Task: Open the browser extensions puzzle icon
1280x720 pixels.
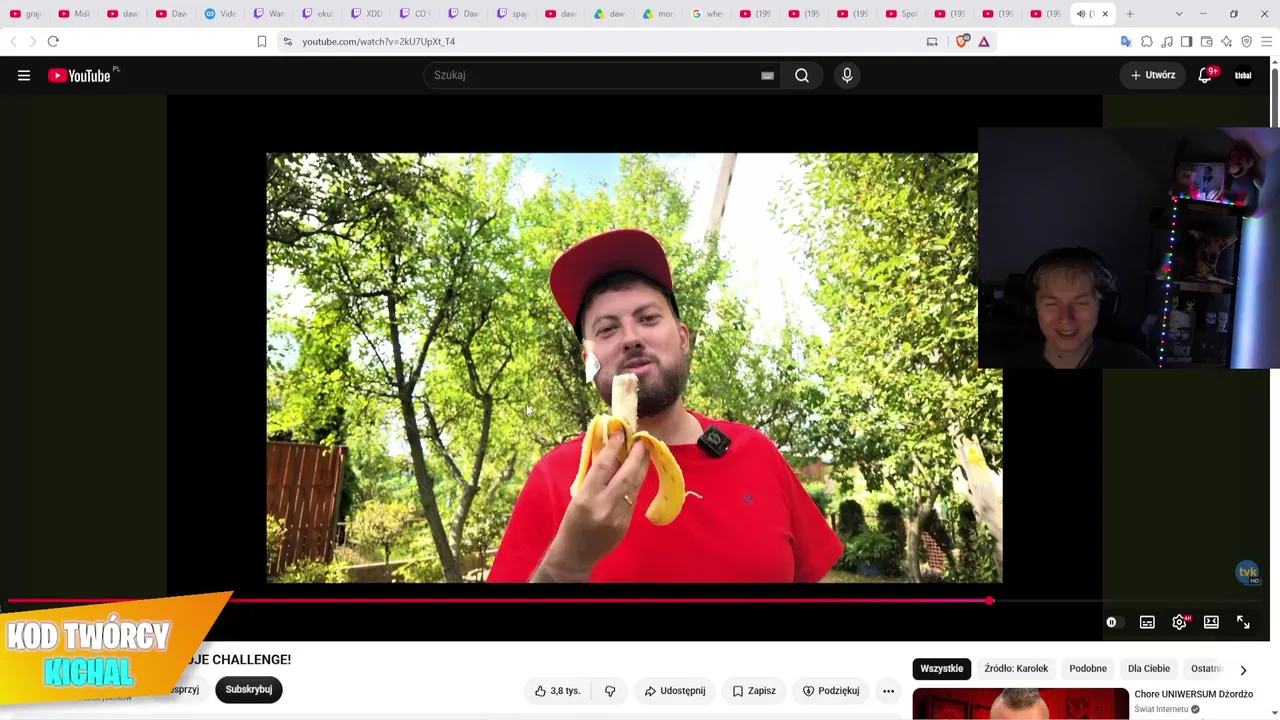Action: coord(1147,41)
